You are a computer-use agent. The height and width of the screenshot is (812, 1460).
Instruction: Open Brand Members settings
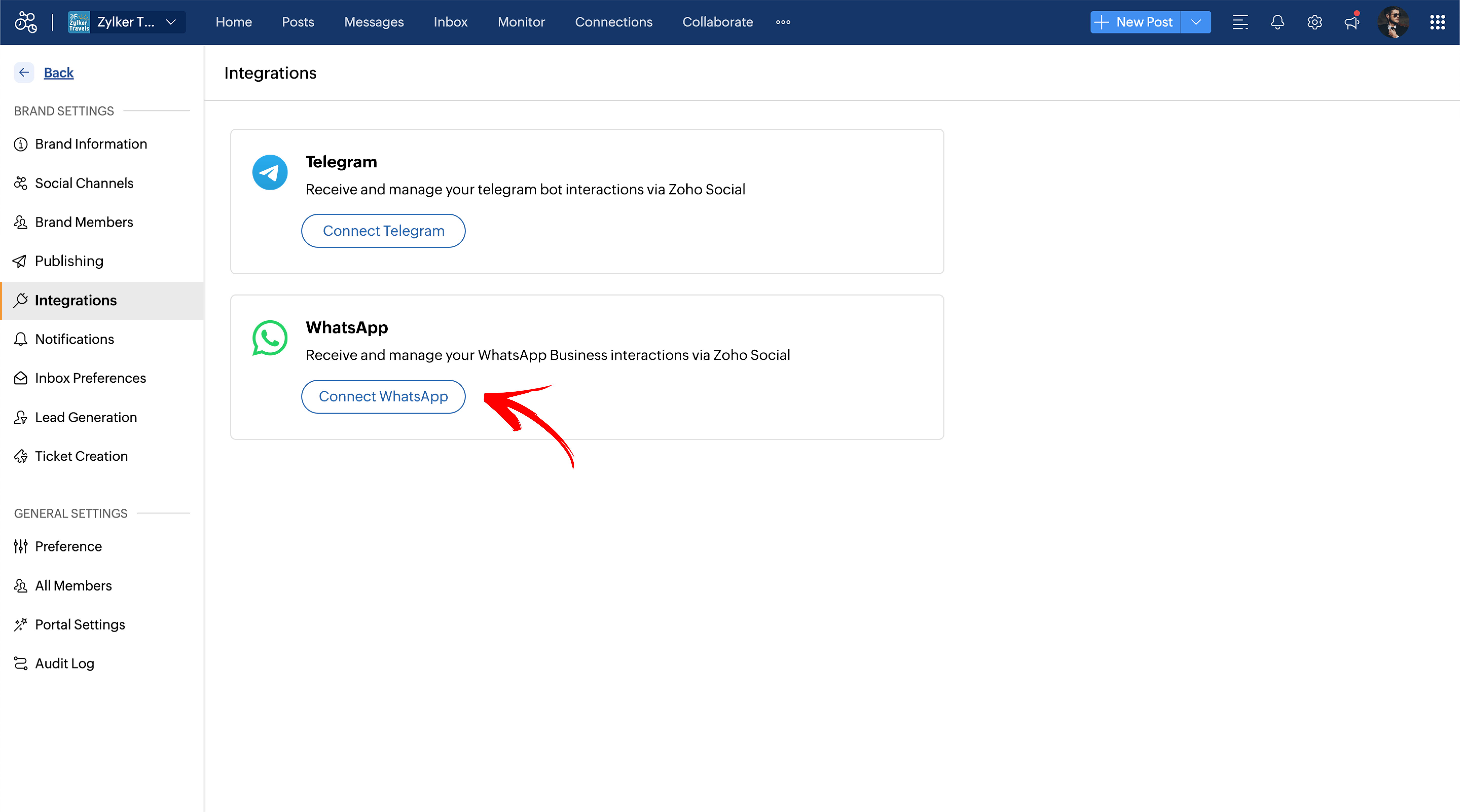coord(102,222)
